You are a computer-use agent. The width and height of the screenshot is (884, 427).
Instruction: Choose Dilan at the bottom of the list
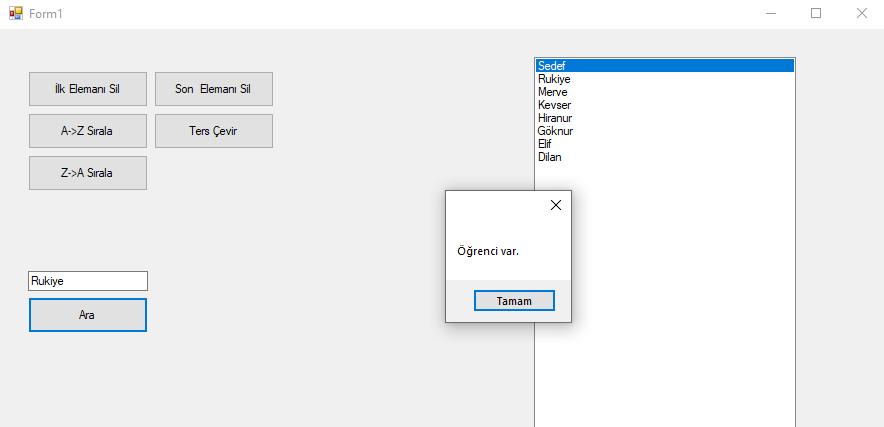[x=549, y=157]
